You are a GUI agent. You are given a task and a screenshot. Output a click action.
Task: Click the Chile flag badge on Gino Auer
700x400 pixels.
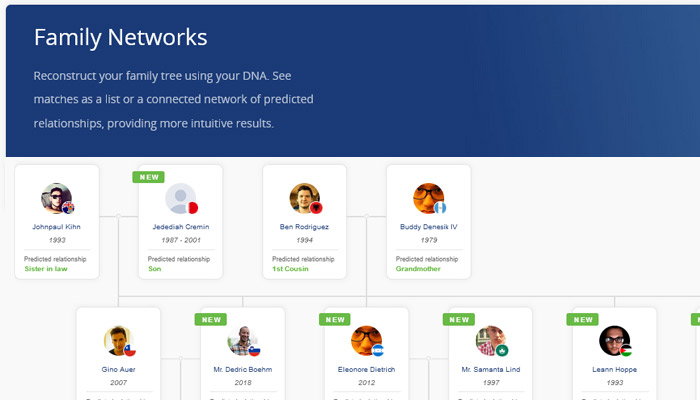[130, 350]
